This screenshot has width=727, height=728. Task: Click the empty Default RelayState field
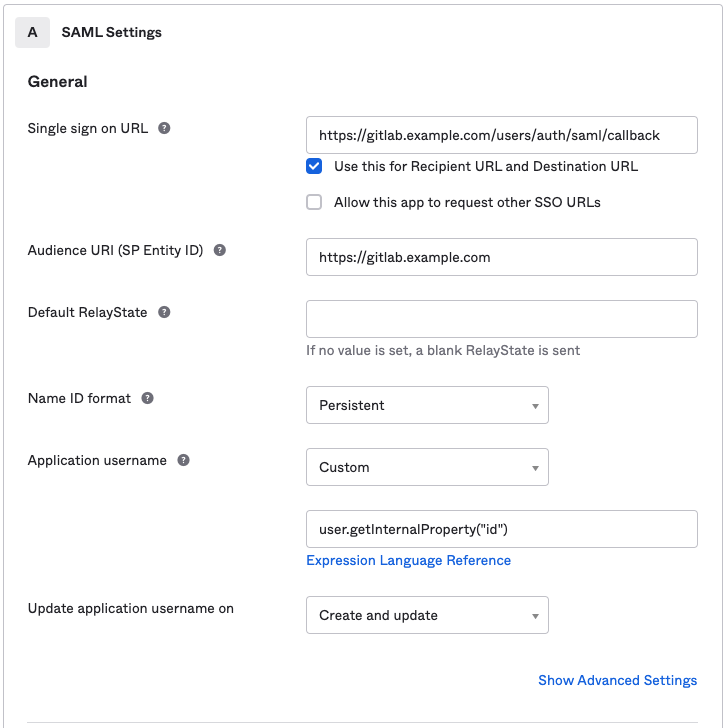click(x=501, y=319)
